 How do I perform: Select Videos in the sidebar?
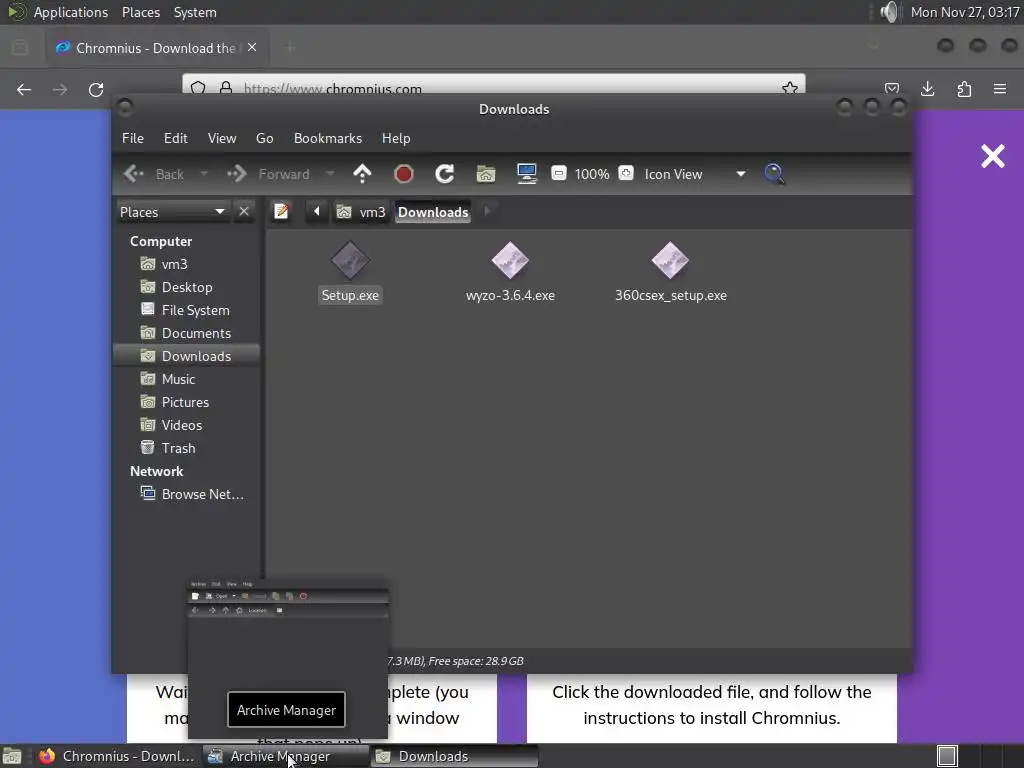pos(187,425)
